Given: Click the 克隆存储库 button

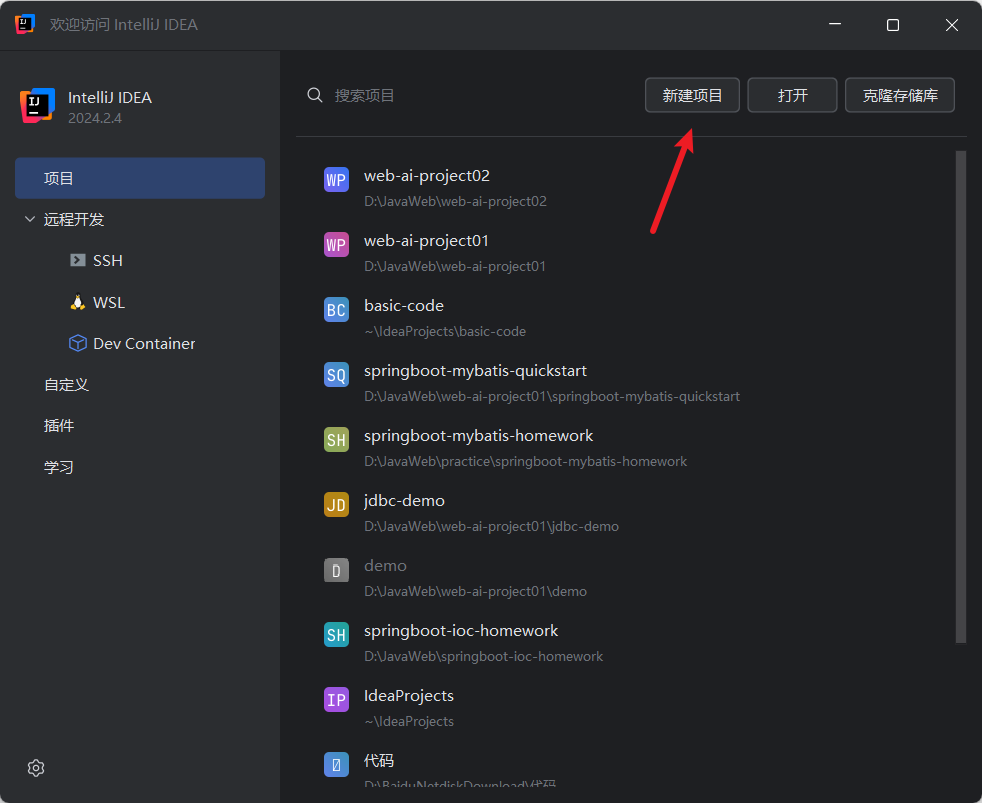Looking at the screenshot, I should coord(900,95).
